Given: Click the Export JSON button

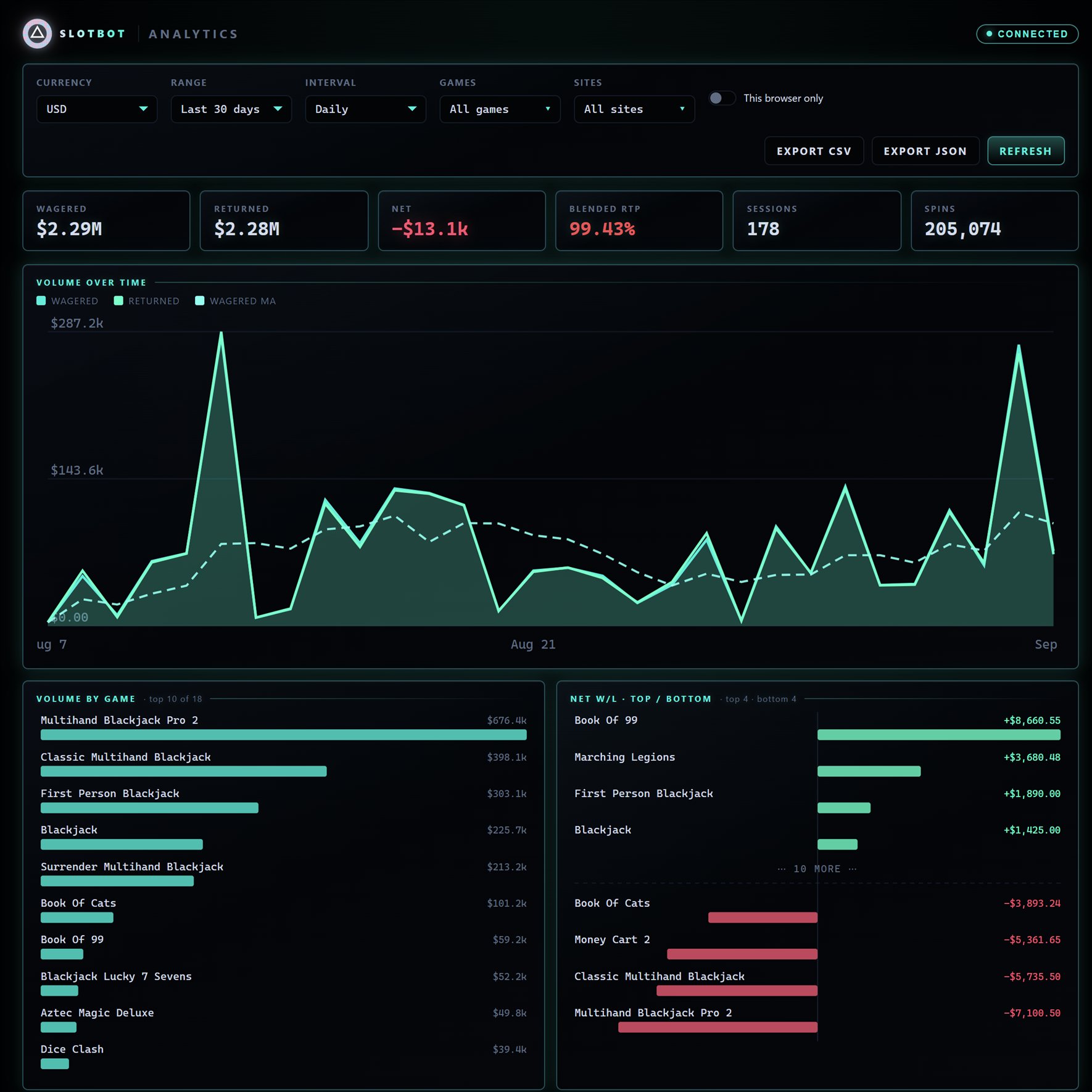Looking at the screenshot, I should tap(925, 151).
